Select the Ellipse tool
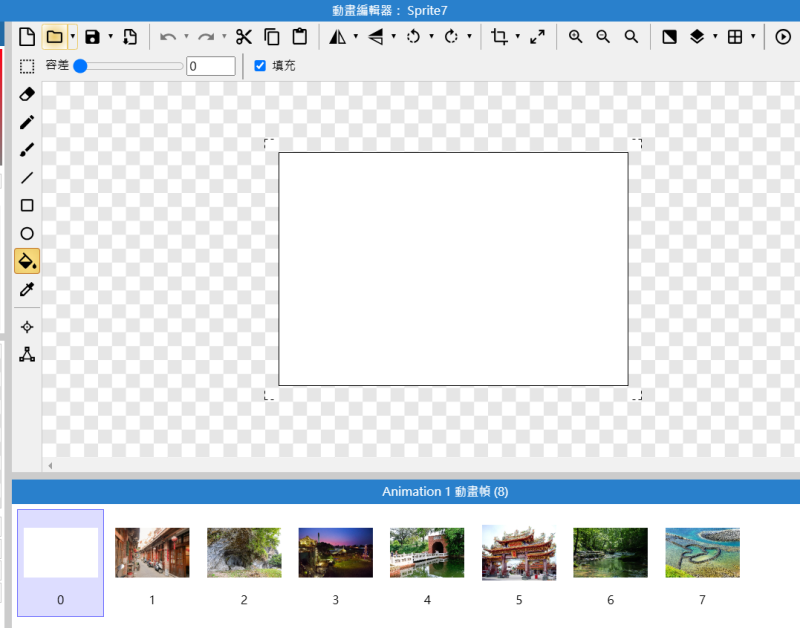 27,234
